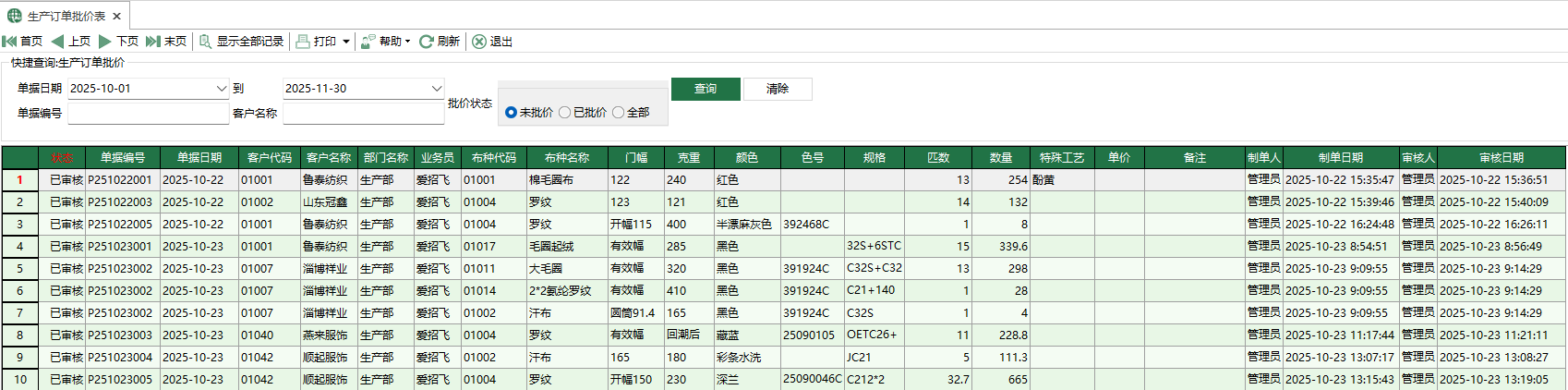Click the print 打印 icon

[x=303, y=42]
